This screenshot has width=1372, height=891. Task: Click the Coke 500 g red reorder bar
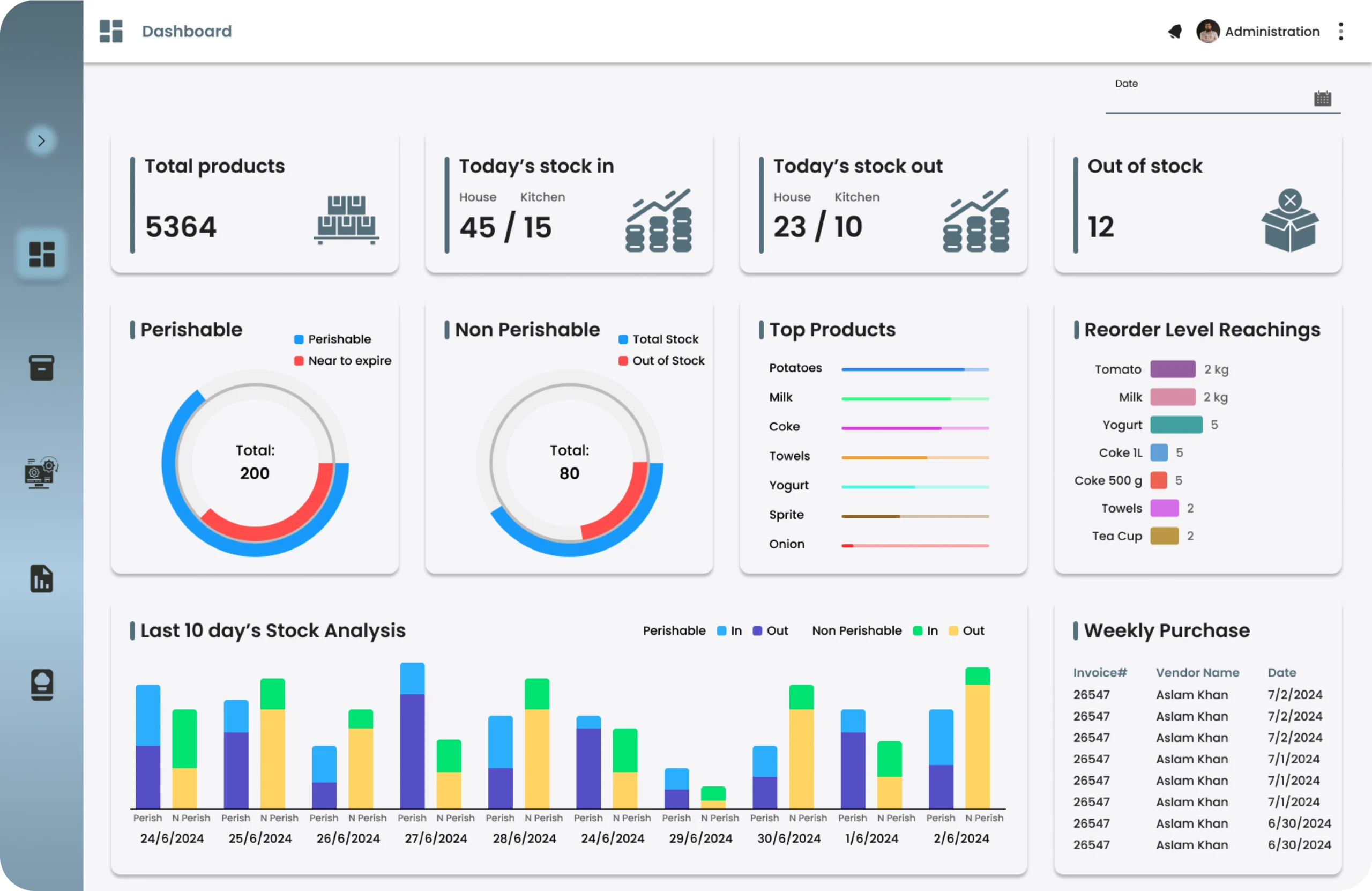pos(1159,480)
